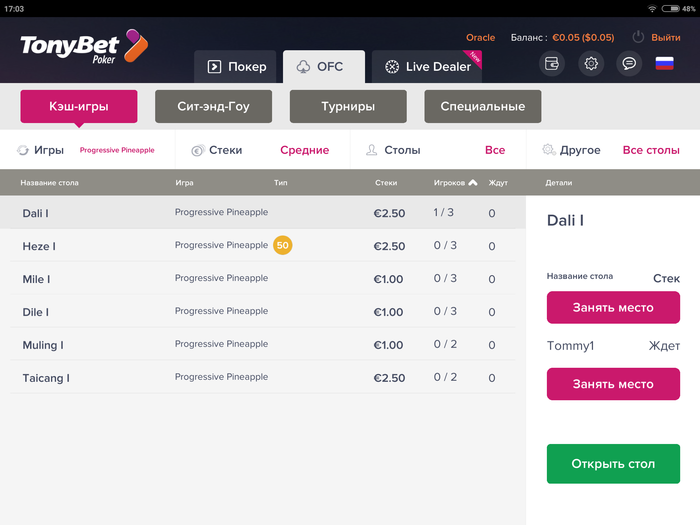The height and width of the screenshot is (525, 700).
Task: Select the Dile I table row
Action: [262, 312]
